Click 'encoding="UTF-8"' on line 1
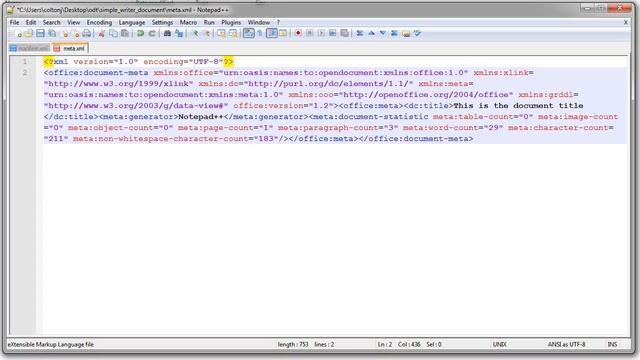Viewport: 640px width, 360px height. tap(183, 62)
